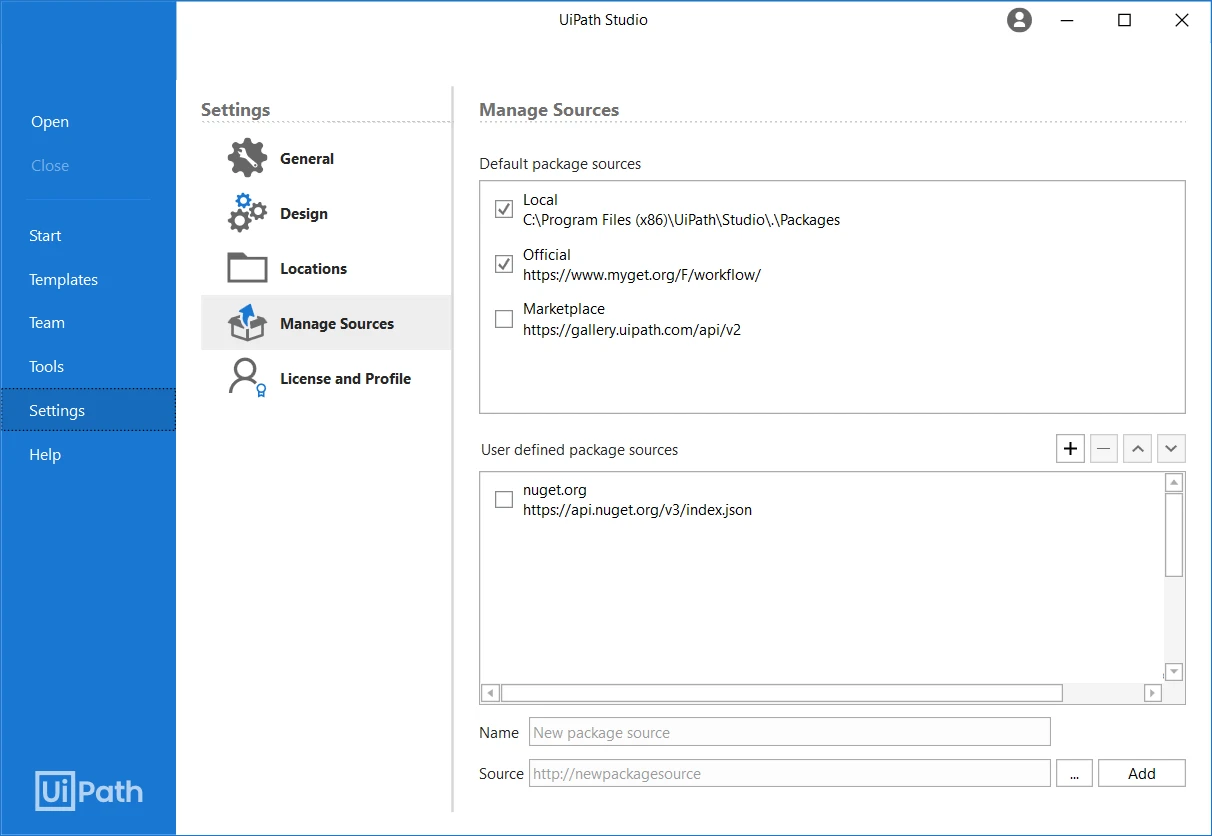This screenshot has height=836, width=1212.
Task: Click the UiPath logo in sidebar
Action: point(89,790)
